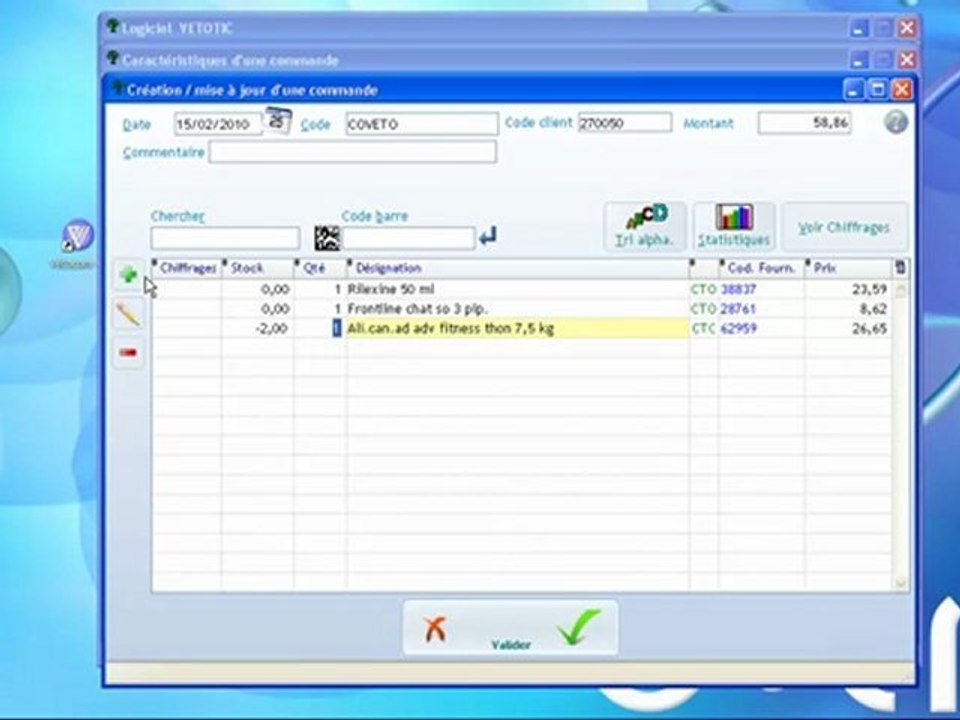960x720 pixels.
Task: Click the orange cancel X icon
Action: (x=435, y=629)
